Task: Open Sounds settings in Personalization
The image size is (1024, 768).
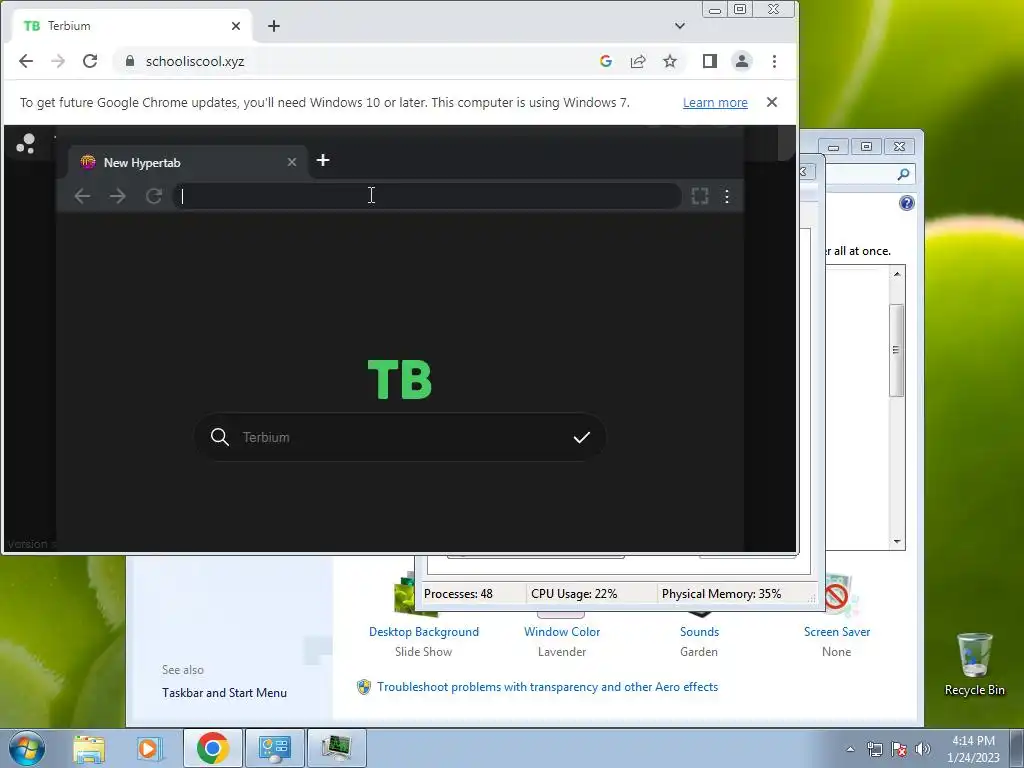Action: click(x=699, y=632)
